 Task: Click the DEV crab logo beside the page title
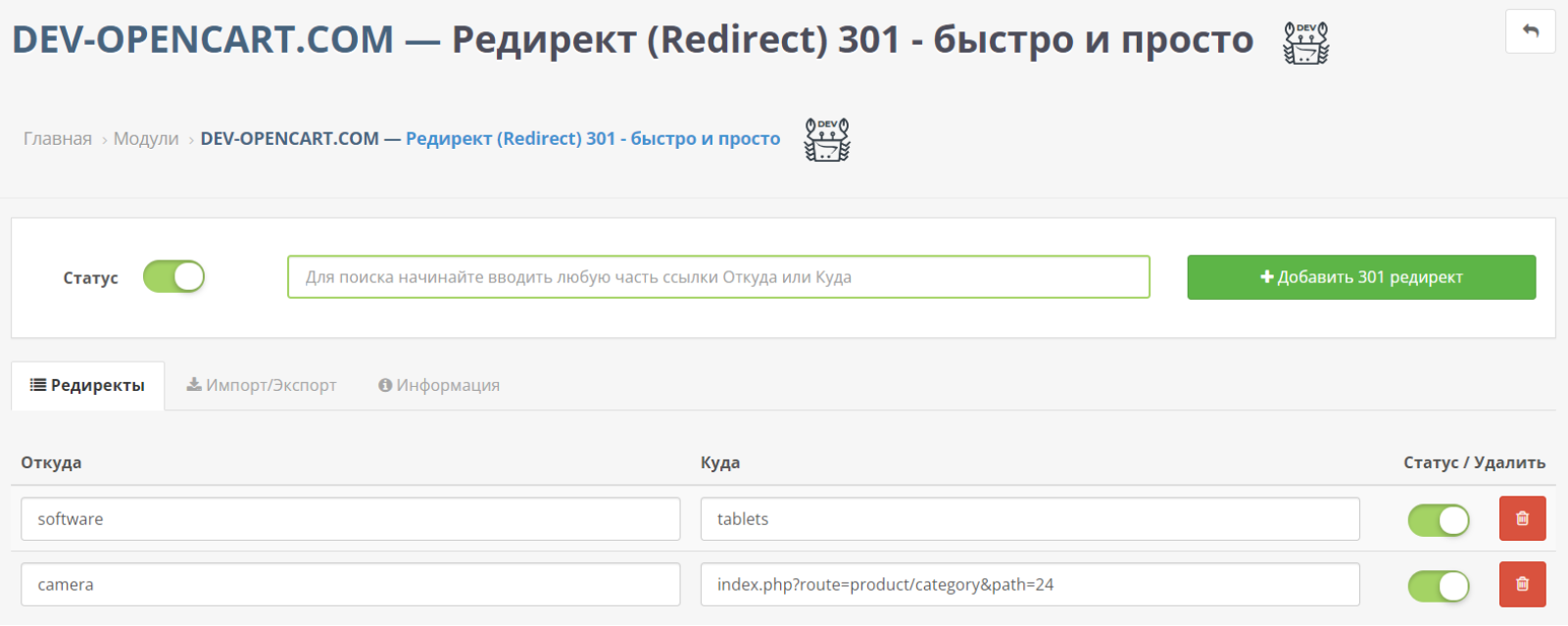pos(1306,44)
